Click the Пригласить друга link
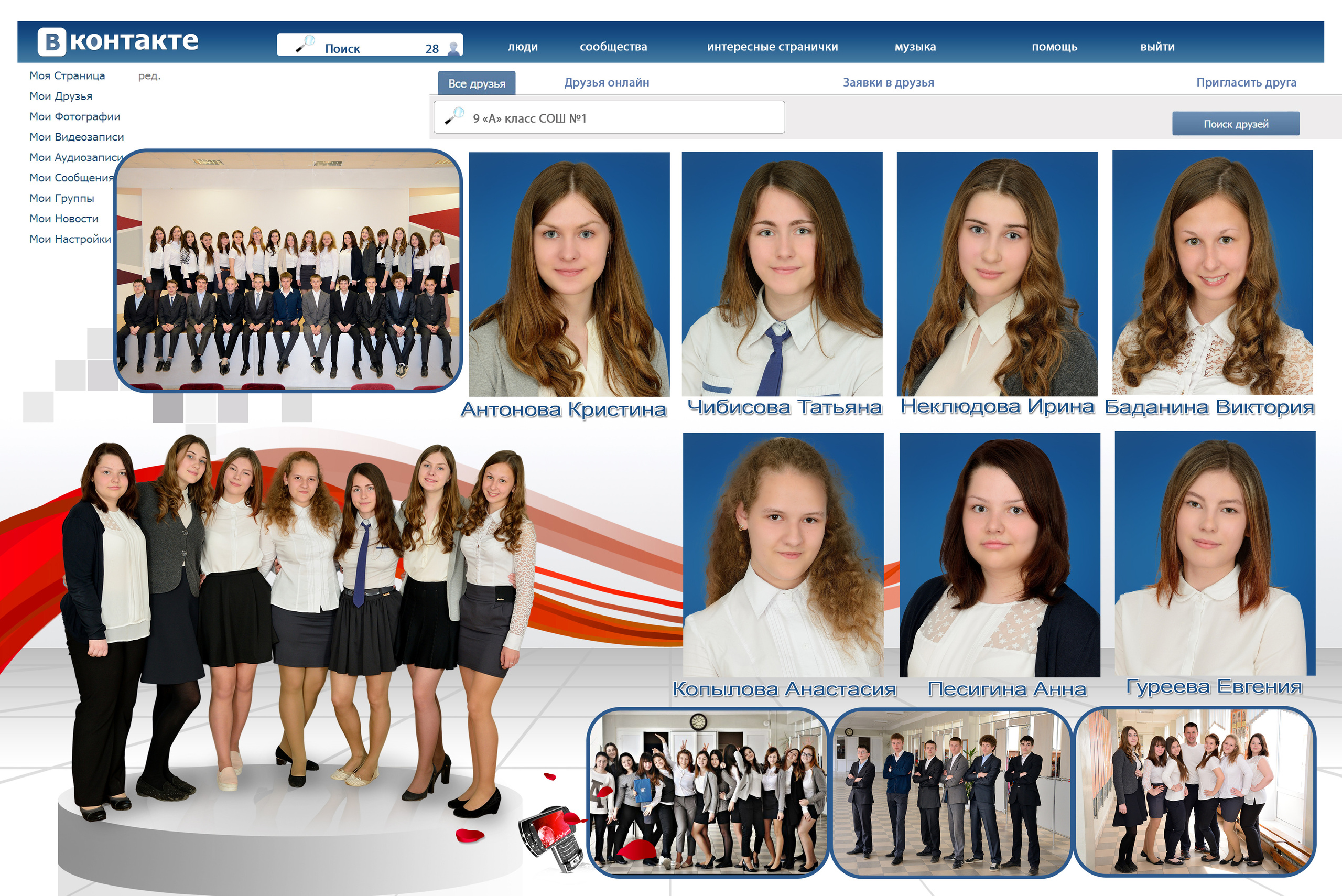Viewport: 1342px width, 896px height. [x=1246, y=82]
